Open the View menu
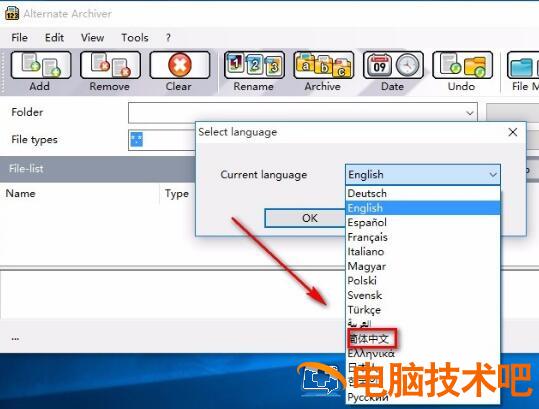 tap(92, 37)
